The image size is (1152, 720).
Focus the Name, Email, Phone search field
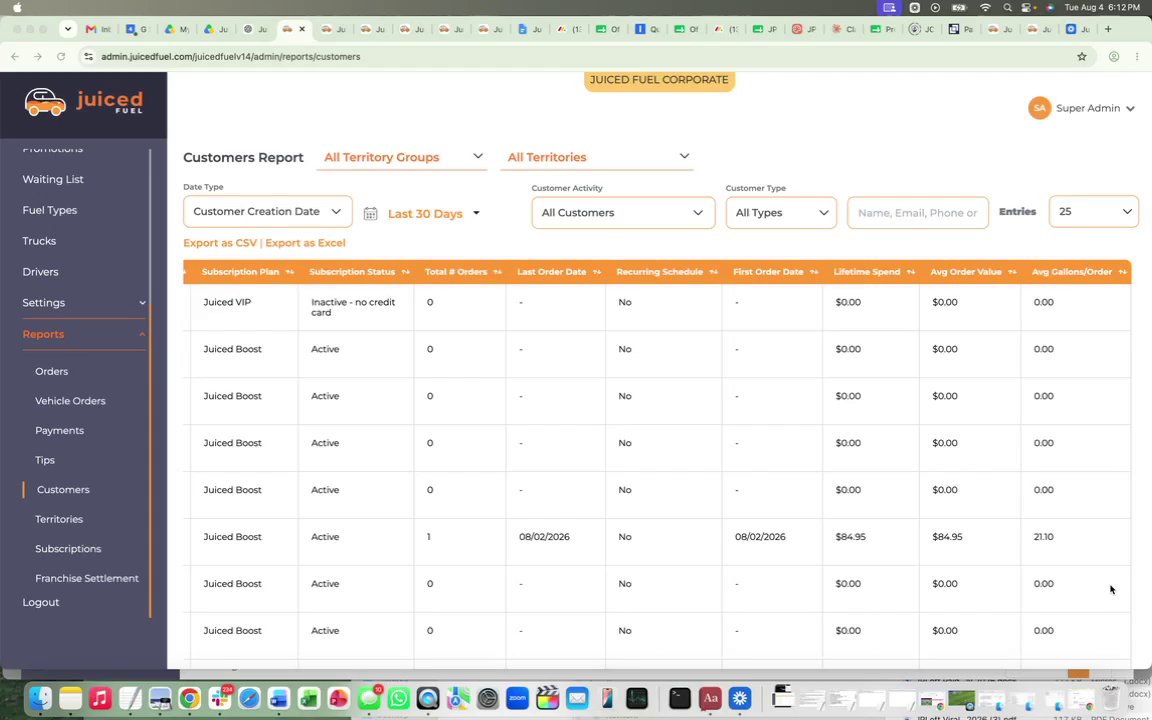click(918, 212)
